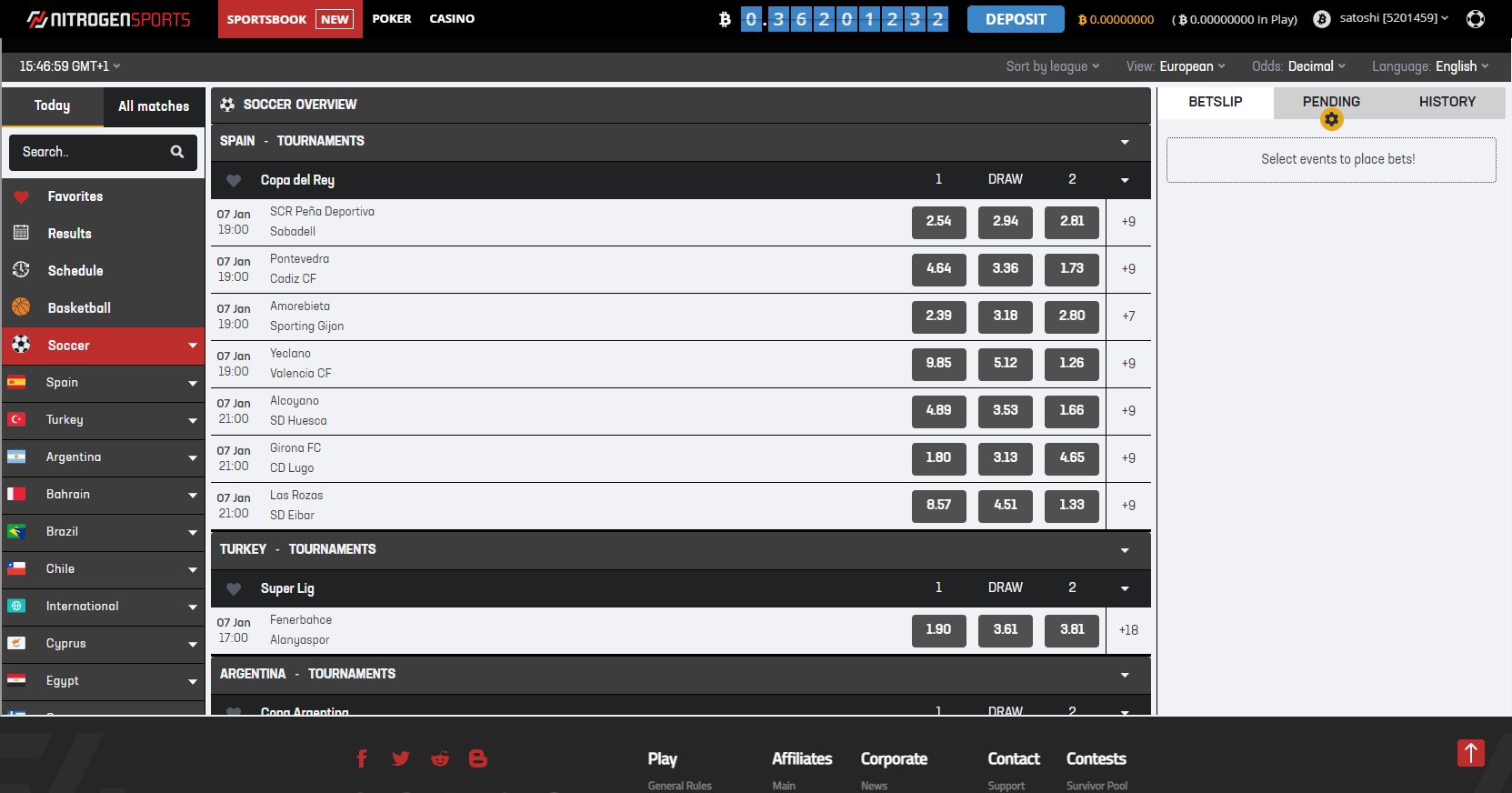Collapse the Super Lig league
The width and height of the screenshot is (1512, 793).
tap(1125, 588)
